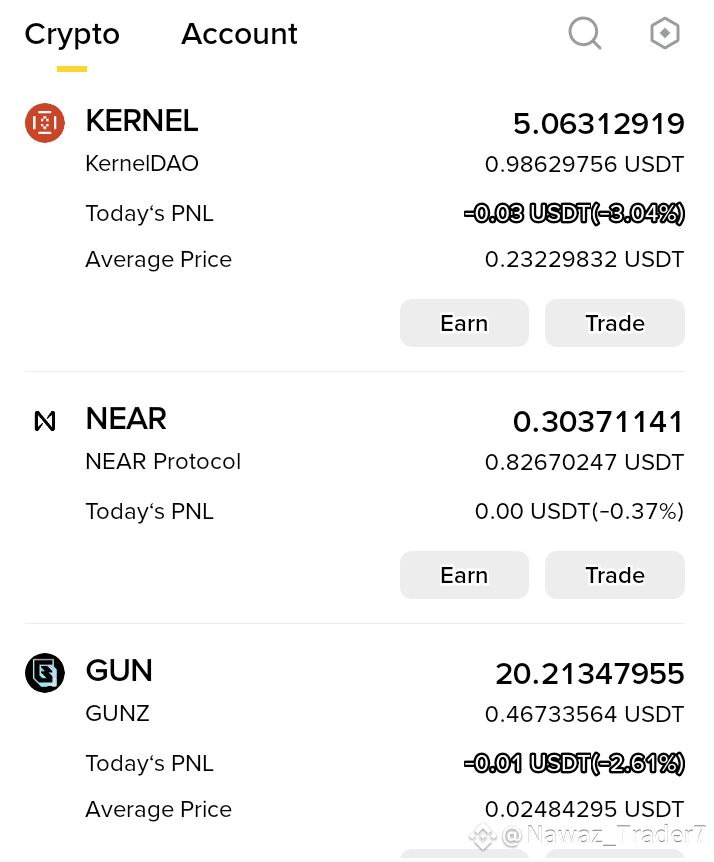Select GUN Today's PNL label
Image resolution: width=714 pixels, height=862 pixels.
[x=150, y=763]
